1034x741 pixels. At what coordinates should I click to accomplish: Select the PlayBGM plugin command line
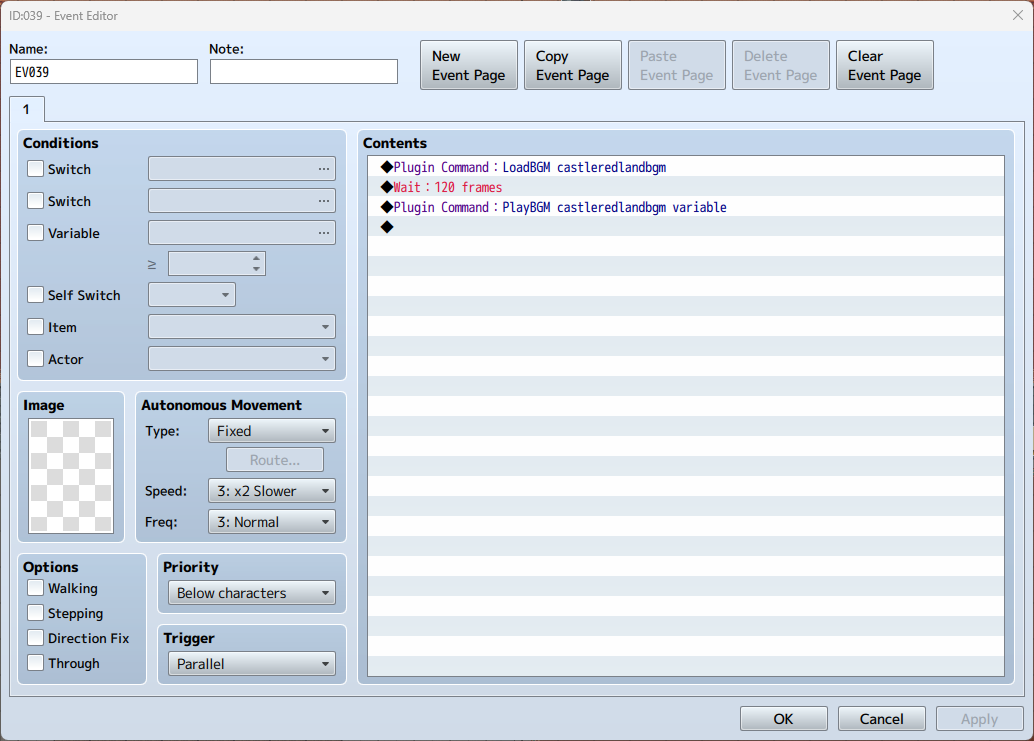click(686, 207)
